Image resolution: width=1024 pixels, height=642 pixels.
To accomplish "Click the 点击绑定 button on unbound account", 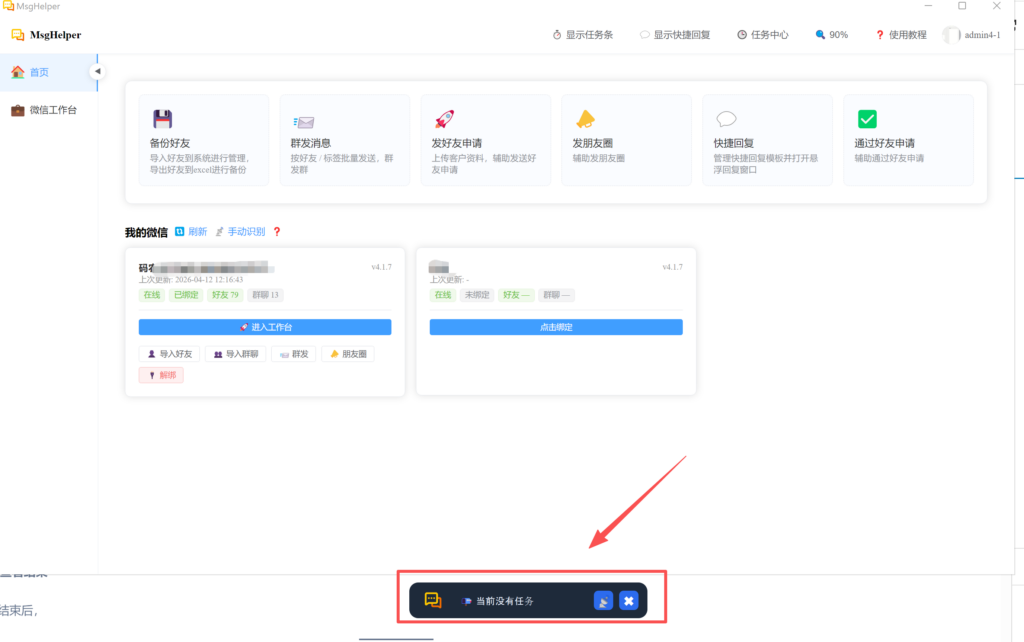I will [556, 327].
